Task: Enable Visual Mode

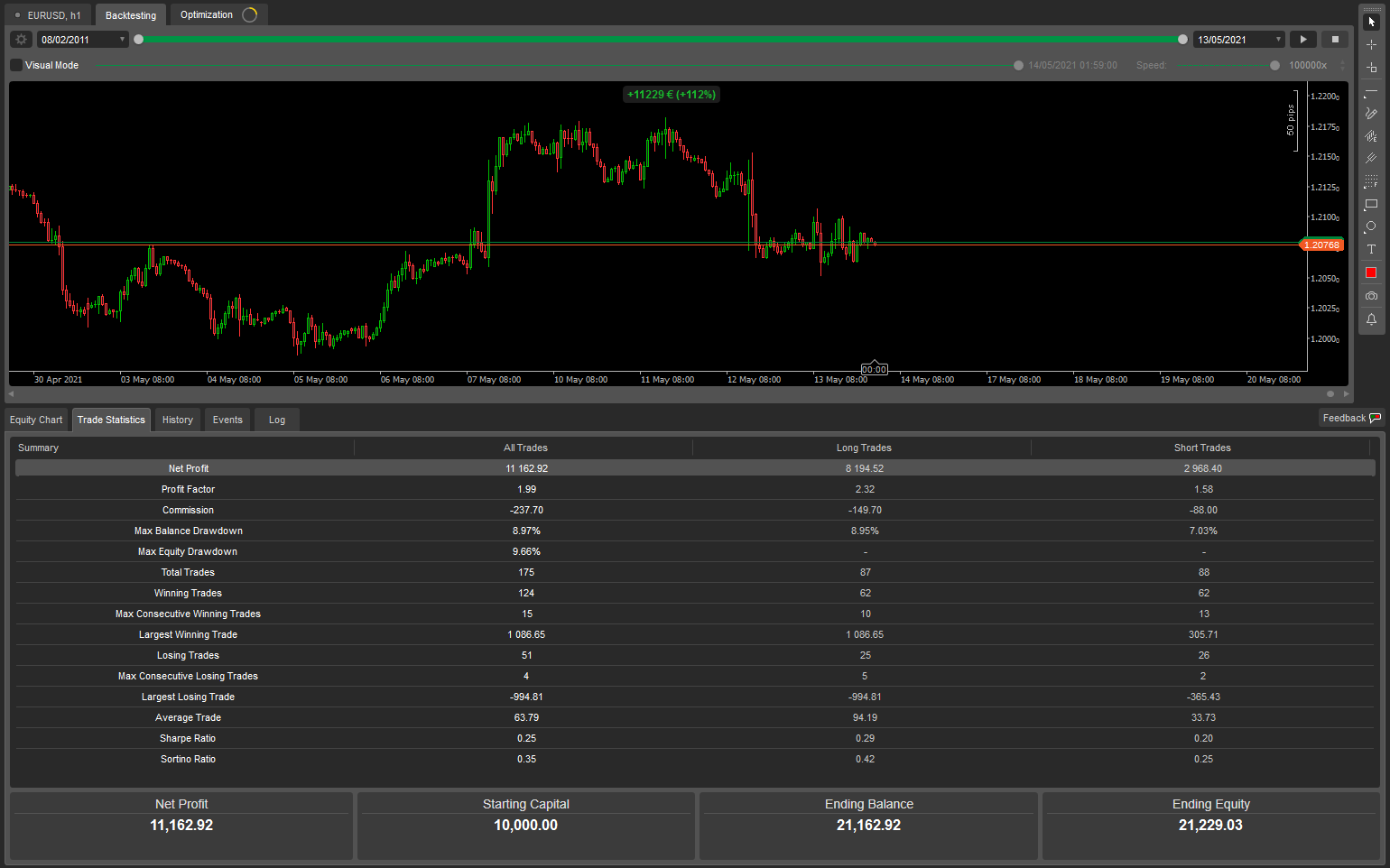Action: pyautogui.click(x=14, y=65)
